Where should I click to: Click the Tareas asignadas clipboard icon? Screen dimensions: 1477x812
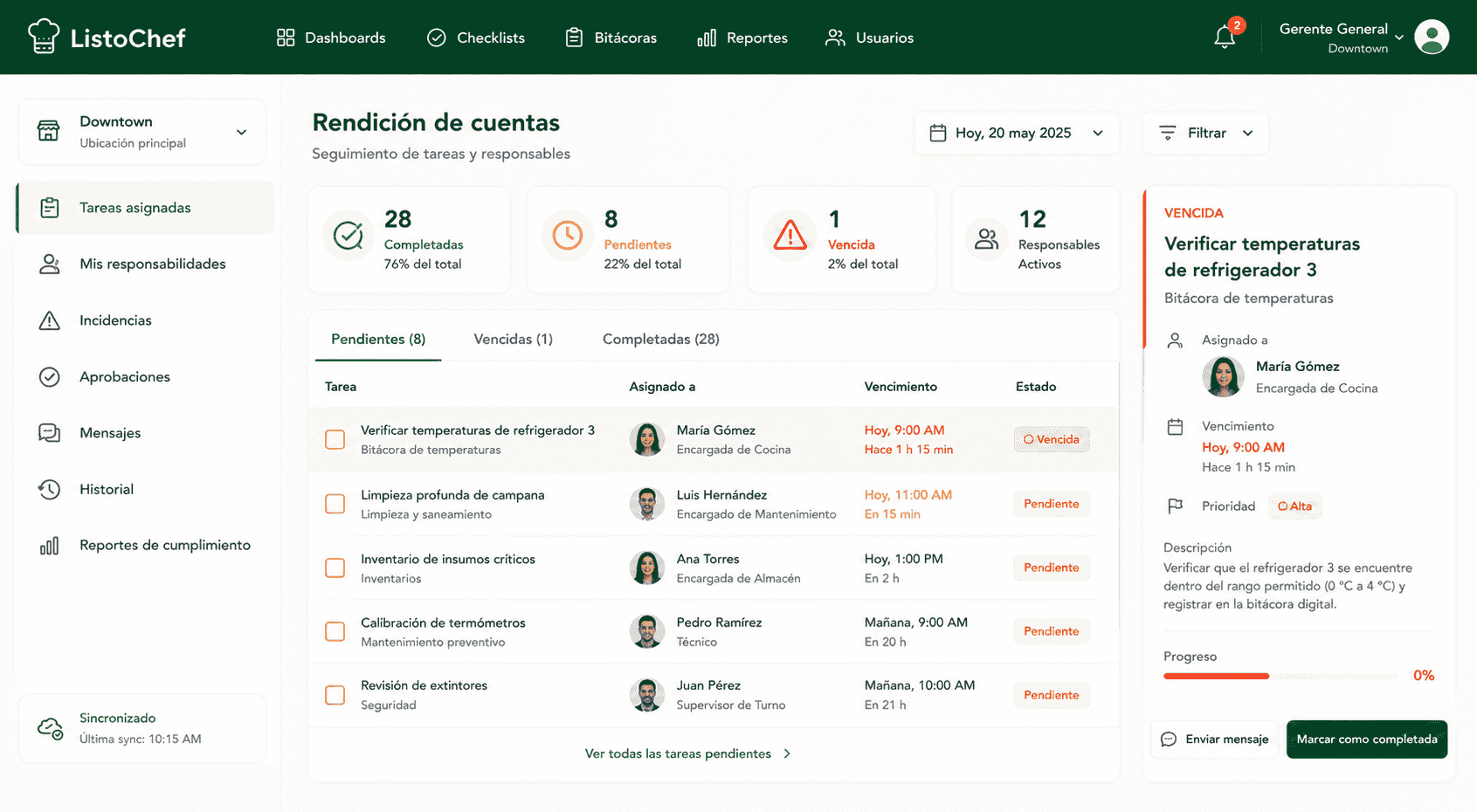tap(50, 208)
